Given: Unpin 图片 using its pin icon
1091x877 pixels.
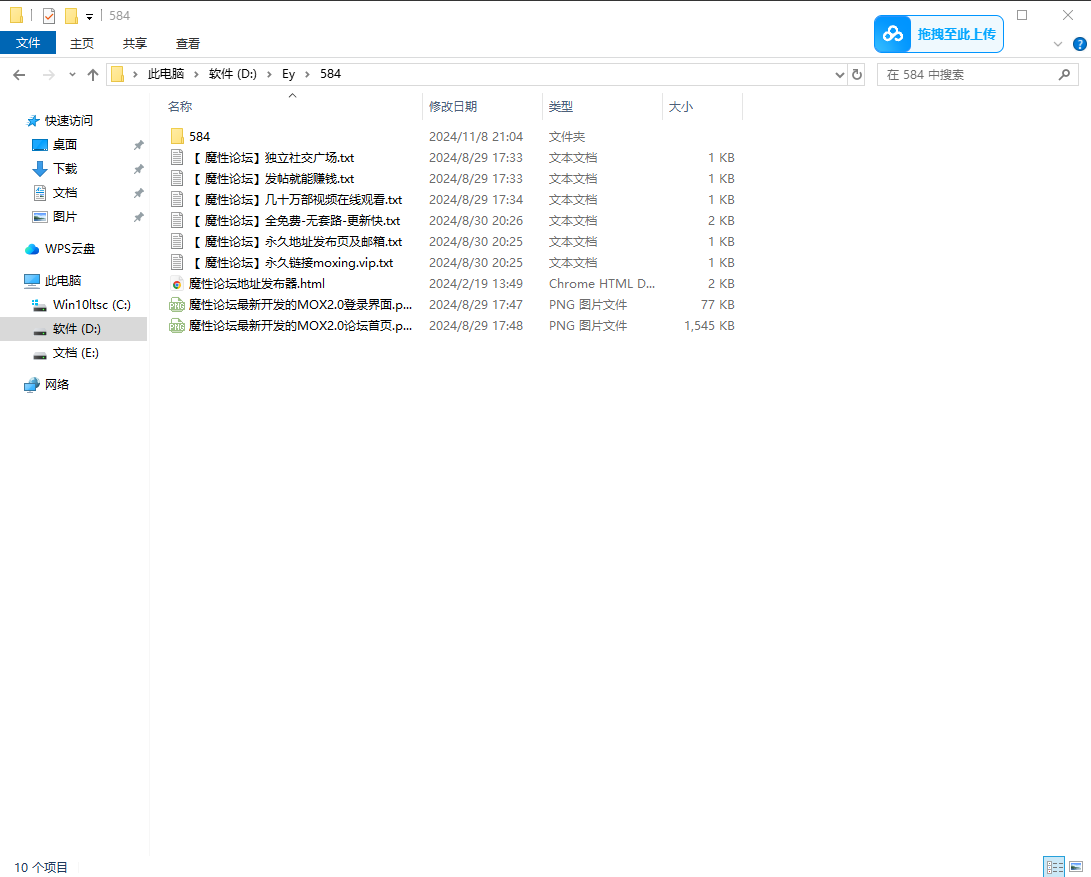Looking at the screenshot, I should pyautogui.click(x=138, y=217).
